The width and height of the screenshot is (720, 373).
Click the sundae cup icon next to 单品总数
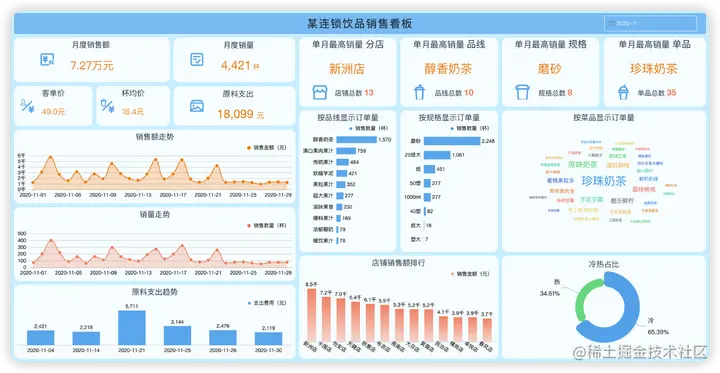point(623,92)
